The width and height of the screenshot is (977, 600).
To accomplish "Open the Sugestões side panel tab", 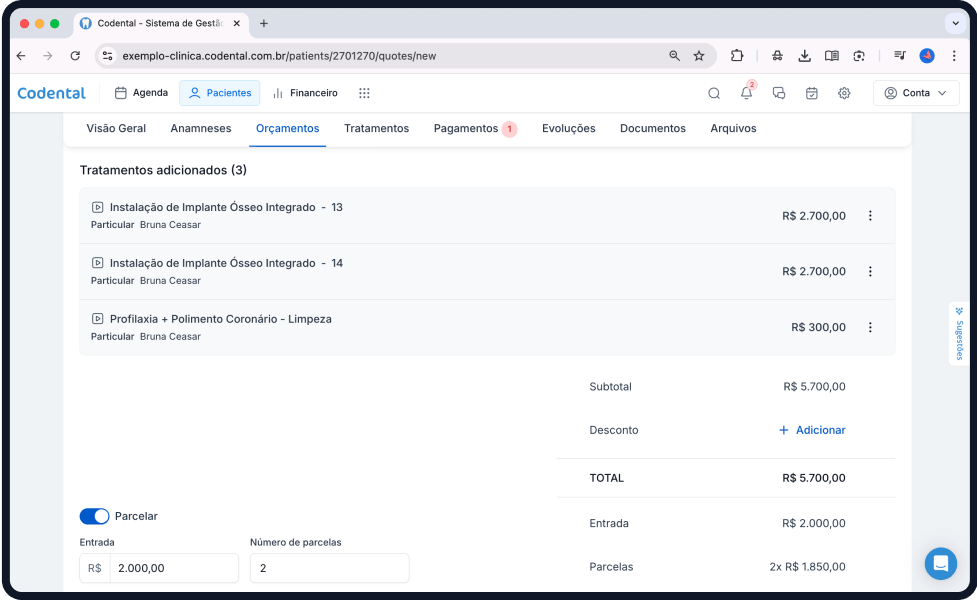I will click(958, 334).
